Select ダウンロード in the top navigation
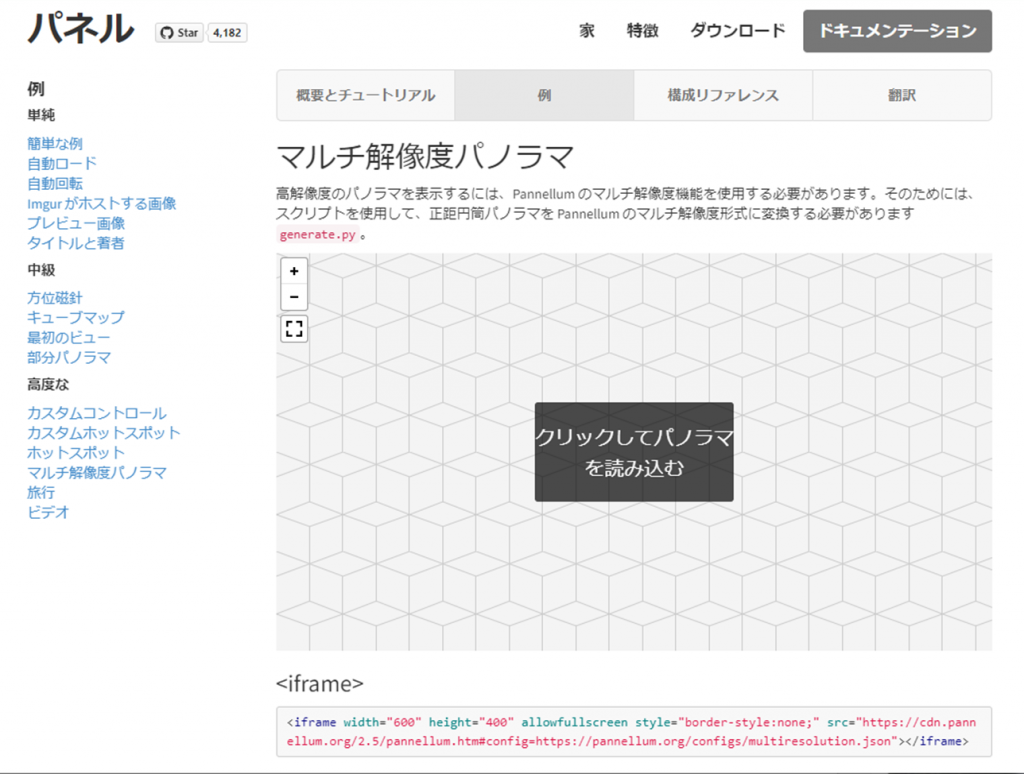Screen dimensions: 1024x774 (x=737, y=31)
